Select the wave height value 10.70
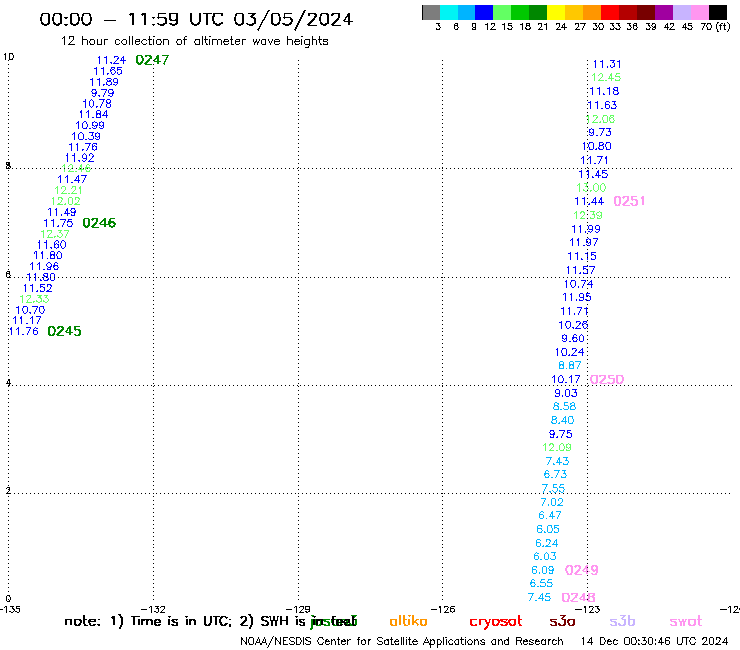The width and height of the screenshot is (740, 650). tap(30, 310)
